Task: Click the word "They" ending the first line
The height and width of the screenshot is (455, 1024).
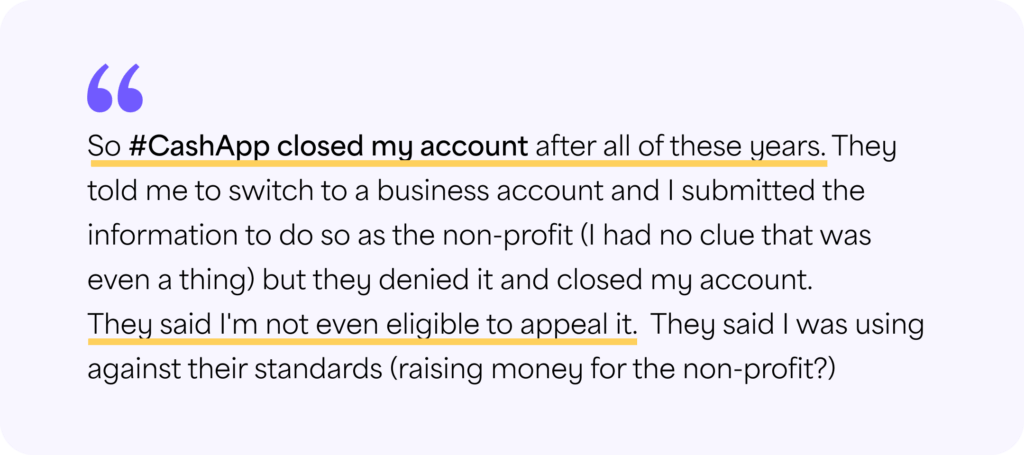Action: coord(865,147)
